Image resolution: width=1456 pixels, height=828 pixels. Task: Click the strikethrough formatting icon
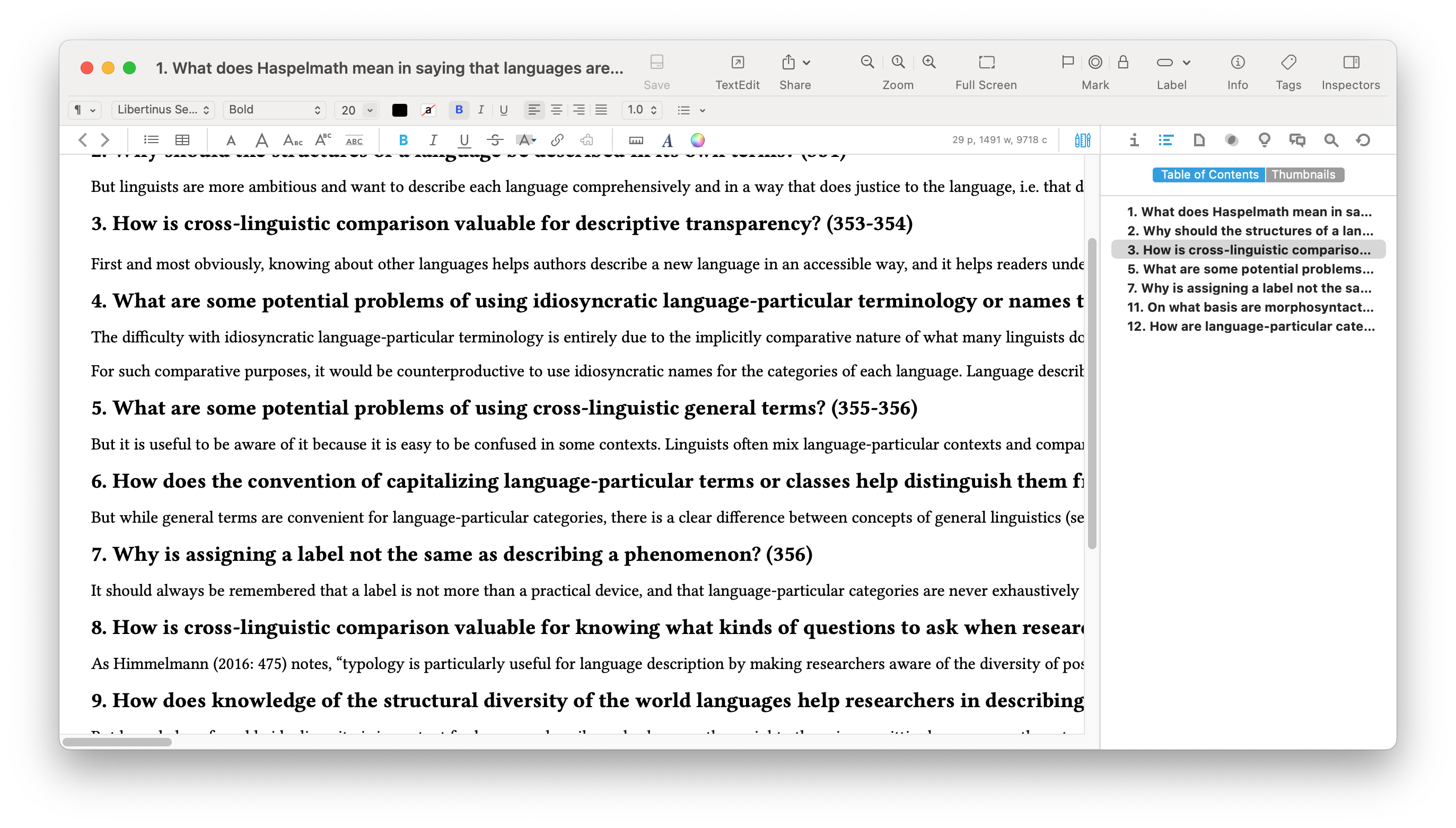495,140
